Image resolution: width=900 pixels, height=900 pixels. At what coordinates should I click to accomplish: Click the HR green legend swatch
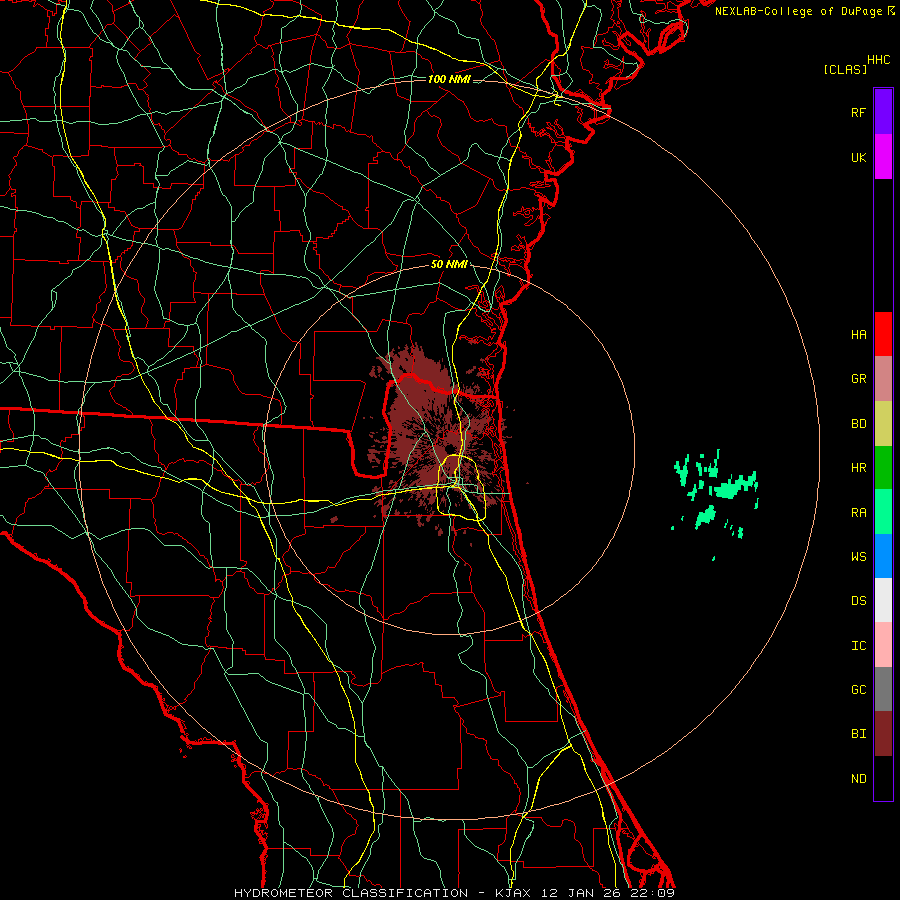point(883,468)
